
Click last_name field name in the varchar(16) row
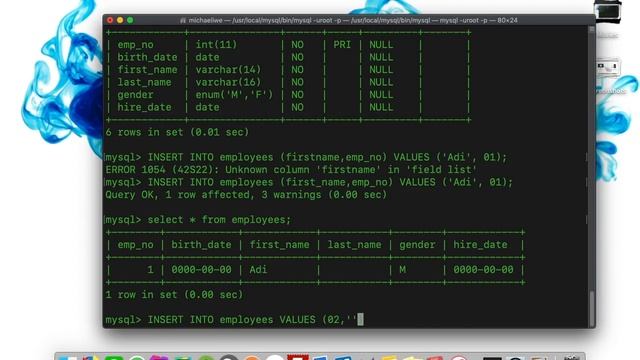pos(144,82)
